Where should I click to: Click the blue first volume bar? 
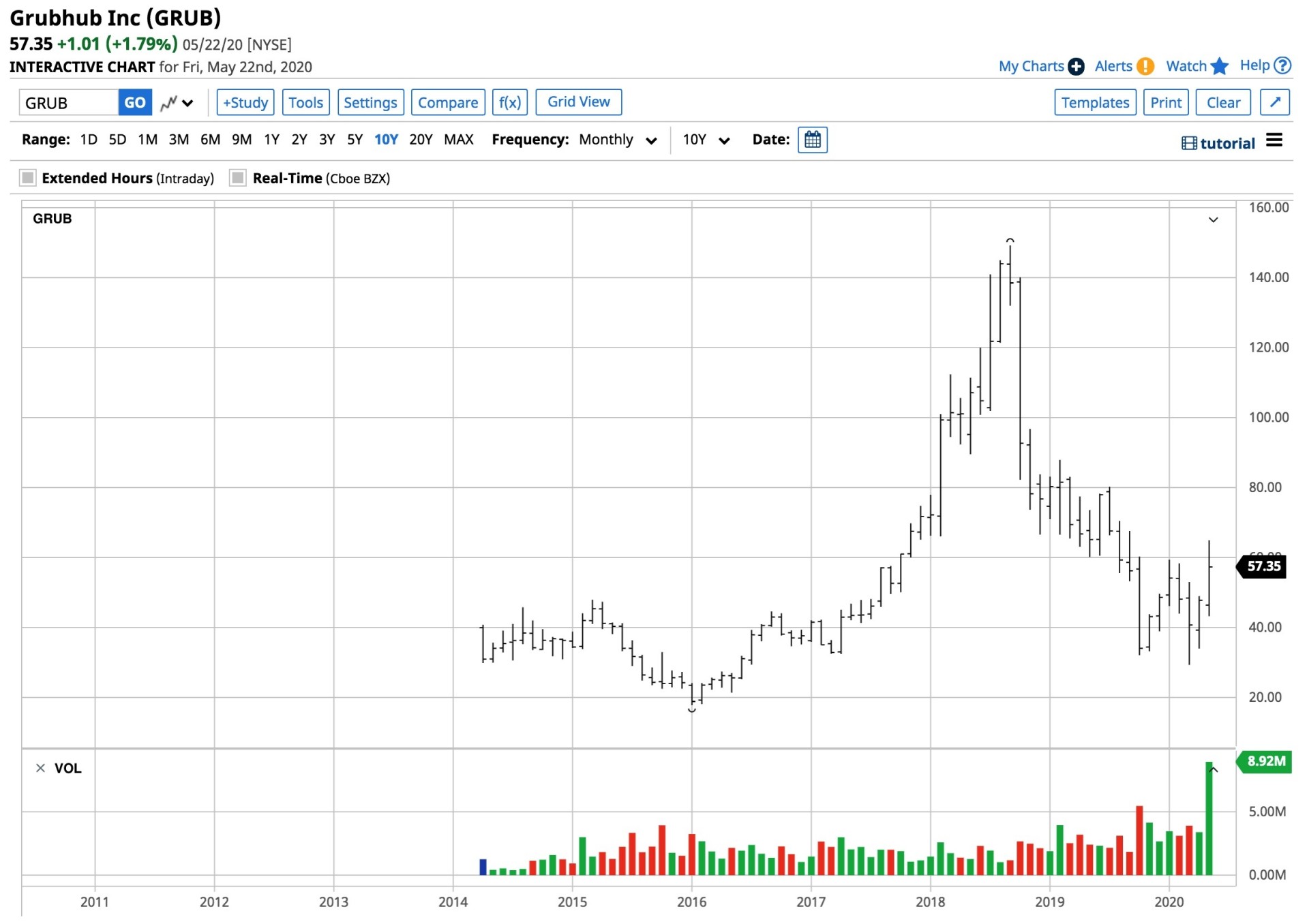tap(483, 867)
